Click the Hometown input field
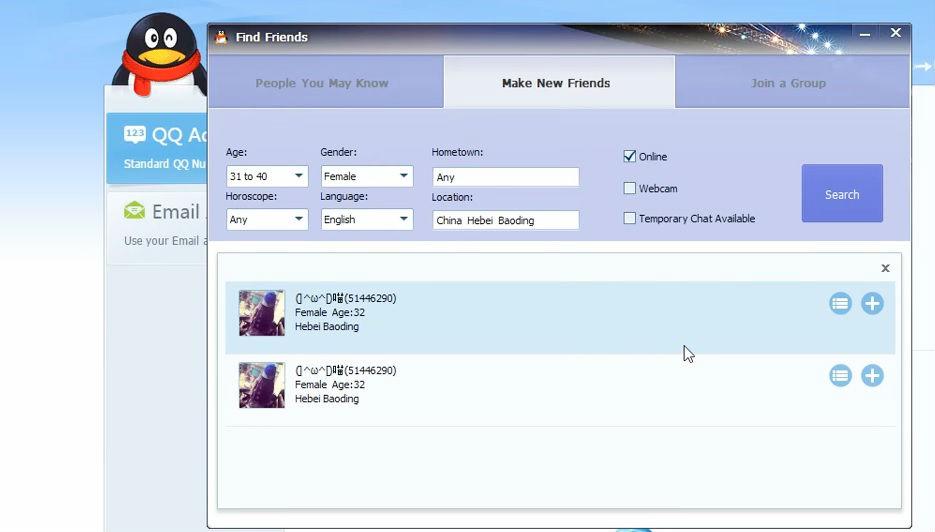Viewport: 935px width, 532px height. coord(505,177)
